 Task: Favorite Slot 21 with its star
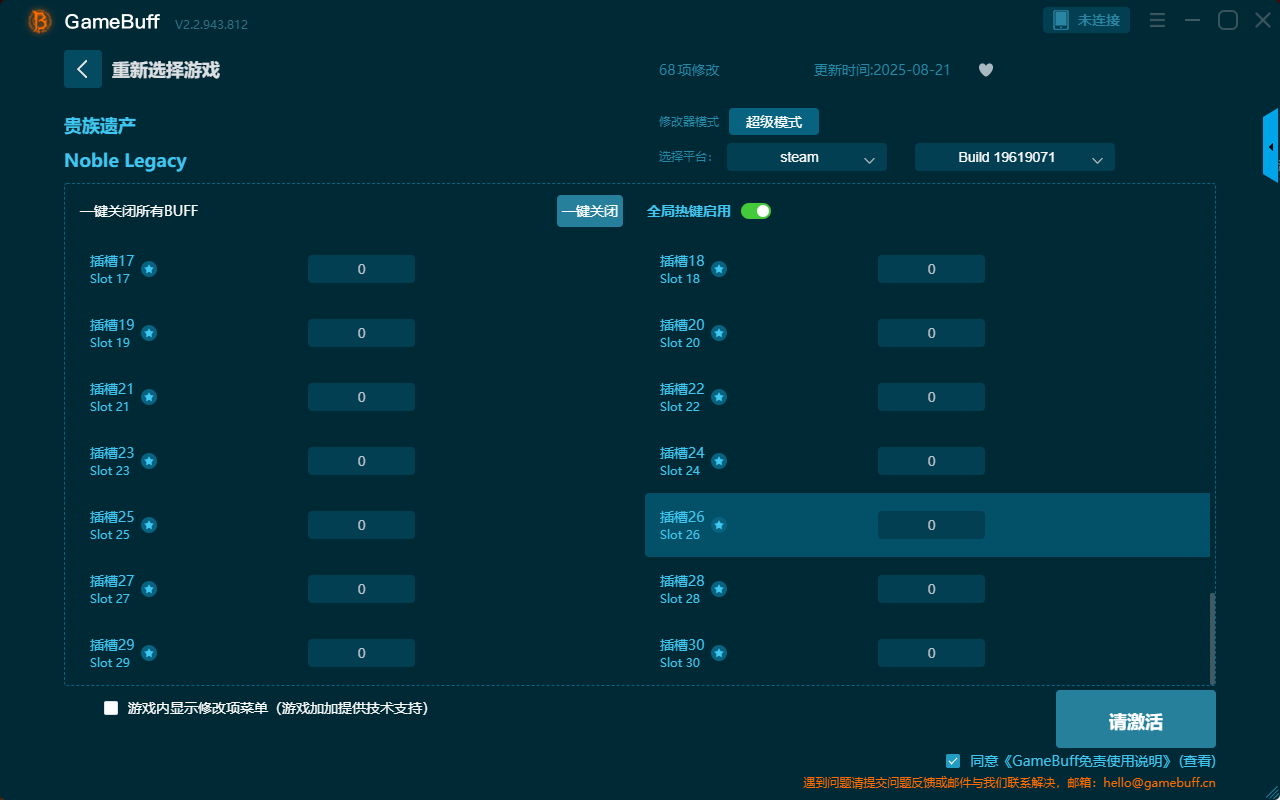[x=149, y=397]
